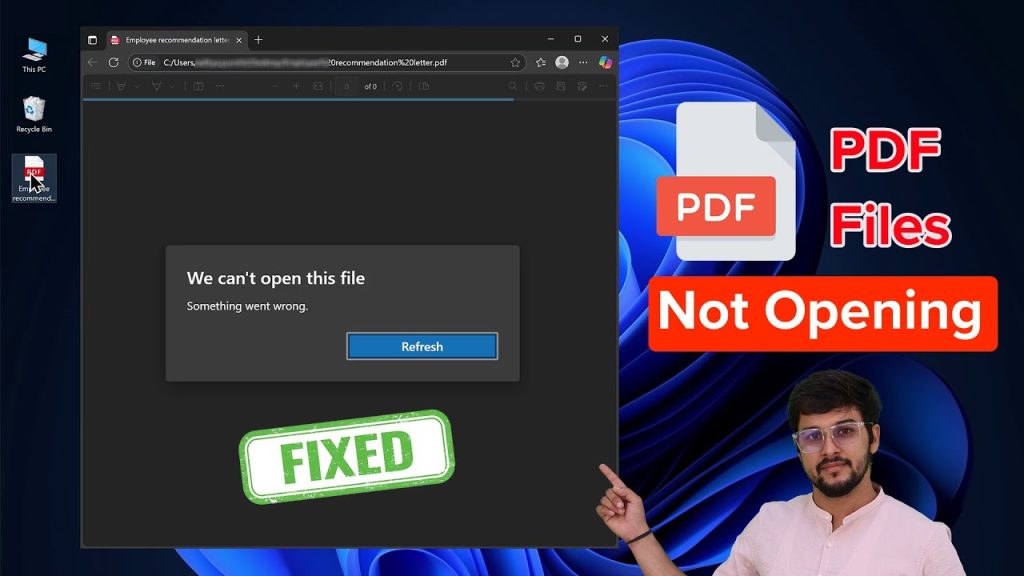Select the "Something went wrong." message
Screen dimensions: 1024x576
coord(247,306)
